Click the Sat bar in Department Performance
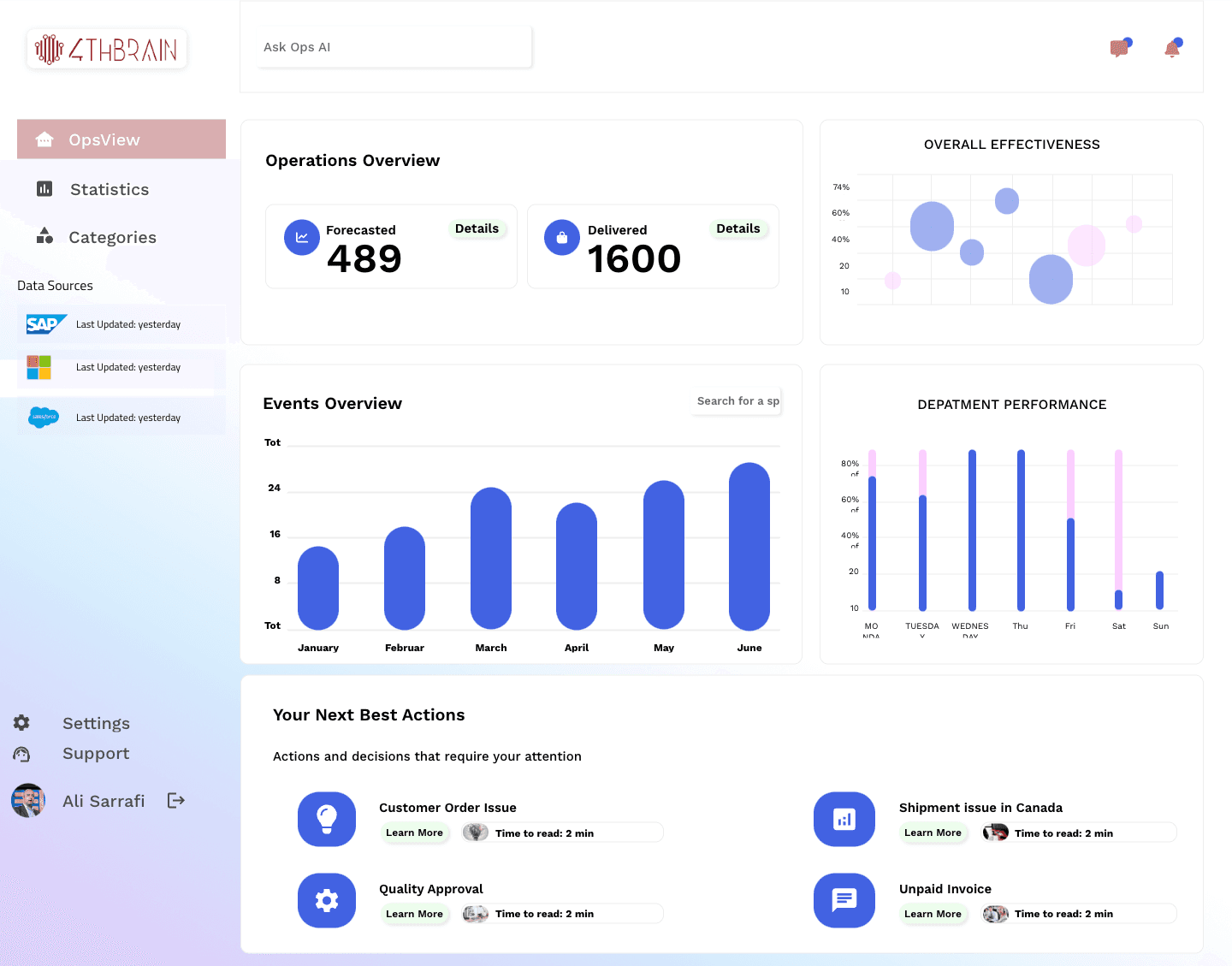The width and height of the screenshot is (1232, 966). click(x=1118, y=530)
